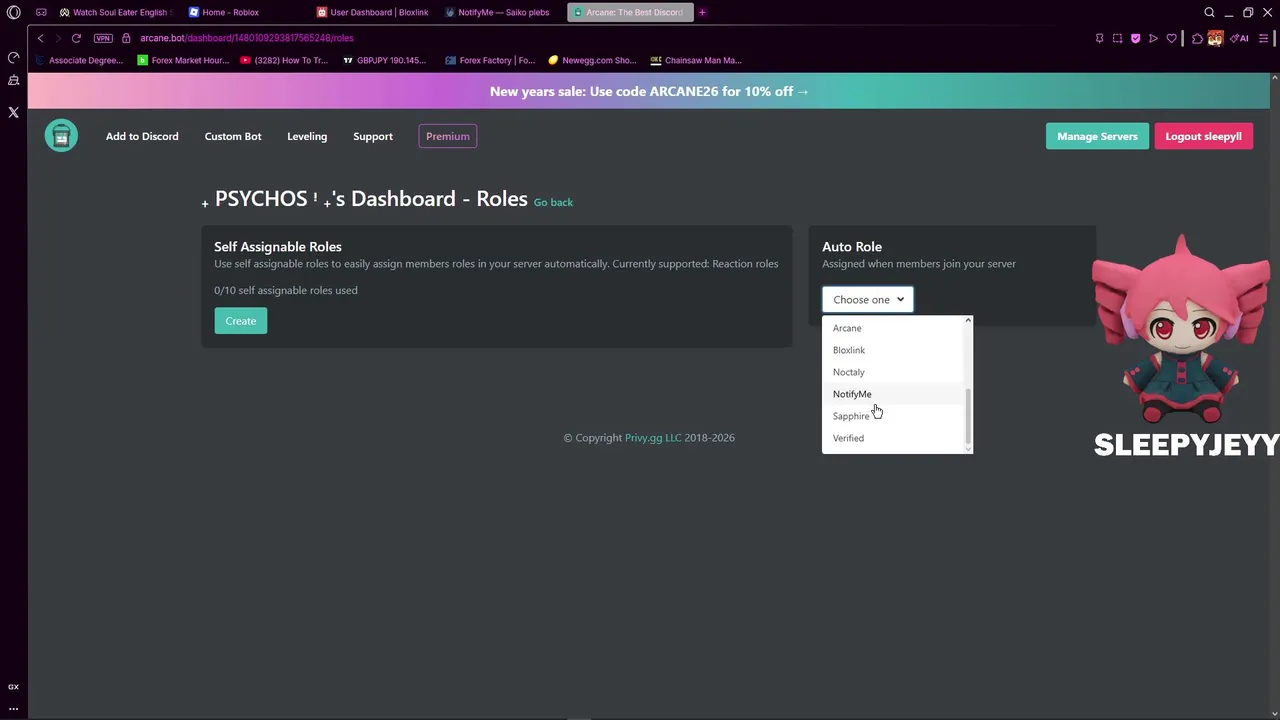
Task: Click the browser forward arrow
Action: [x=58, y=38]
